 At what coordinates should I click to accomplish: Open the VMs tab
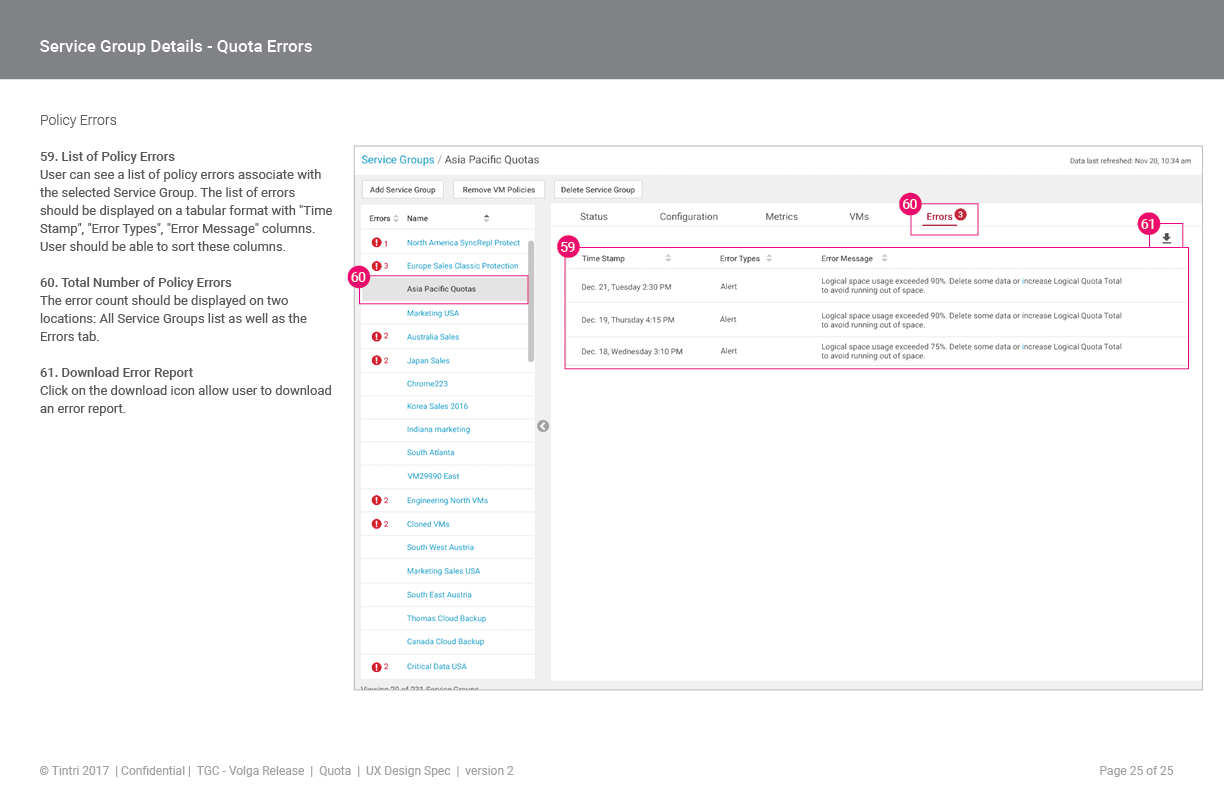[x=859, y=217]
